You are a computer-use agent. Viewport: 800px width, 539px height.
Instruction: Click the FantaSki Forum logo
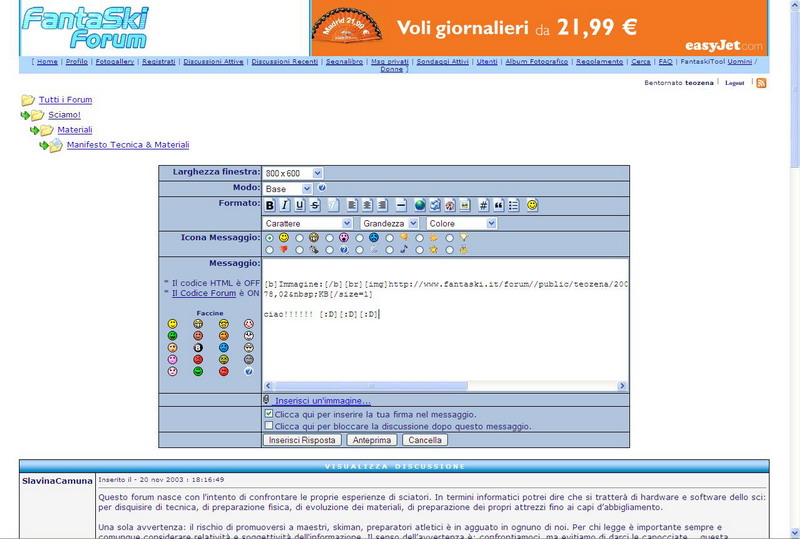pos(85,28)
